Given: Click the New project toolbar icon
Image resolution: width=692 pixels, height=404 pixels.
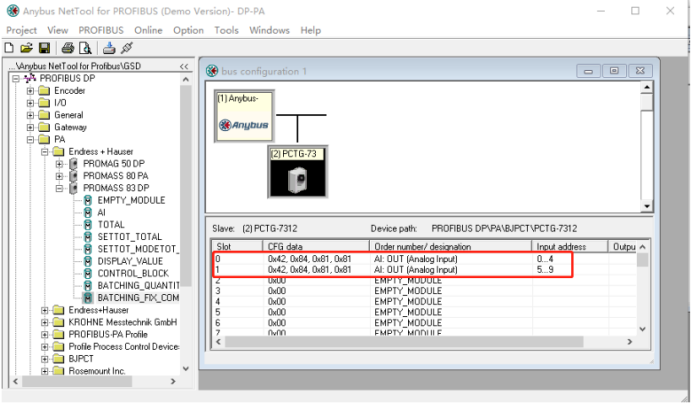Looking at the screenshot, I should pos(9,48).
